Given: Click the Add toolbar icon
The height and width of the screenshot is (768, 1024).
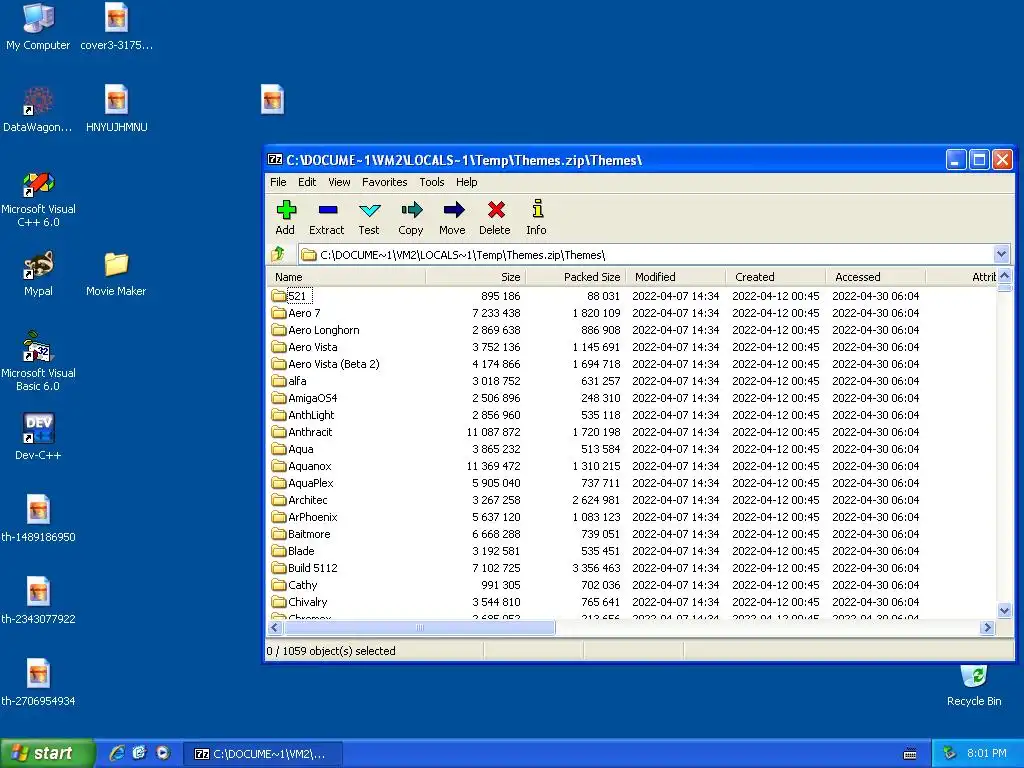Looking at the screenshot, I should (x=285, y=217).
